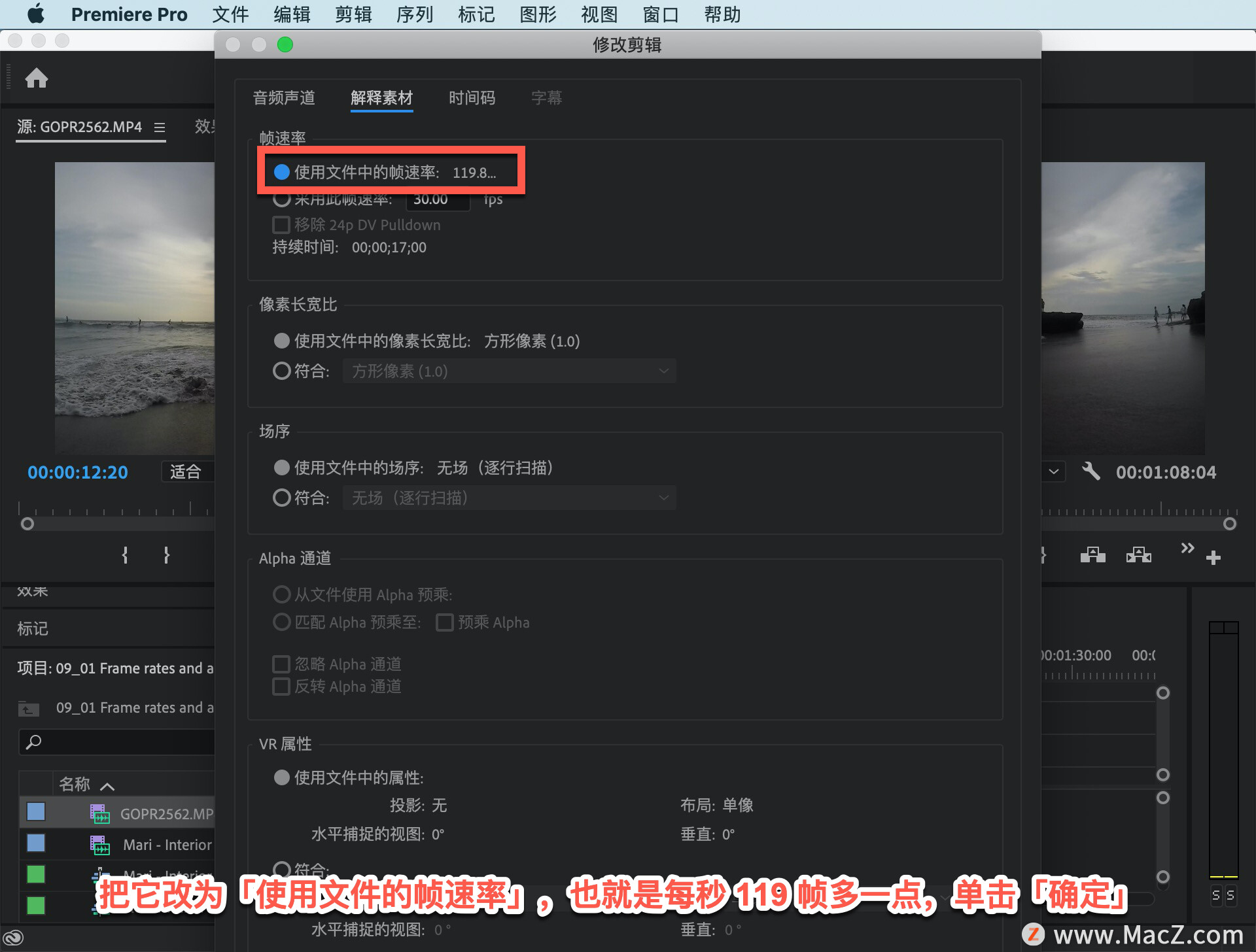Open the 方形像素 (1.0) dropdown
The image size is (1256, 952).
pyautogui.click(x=509, y=371)
